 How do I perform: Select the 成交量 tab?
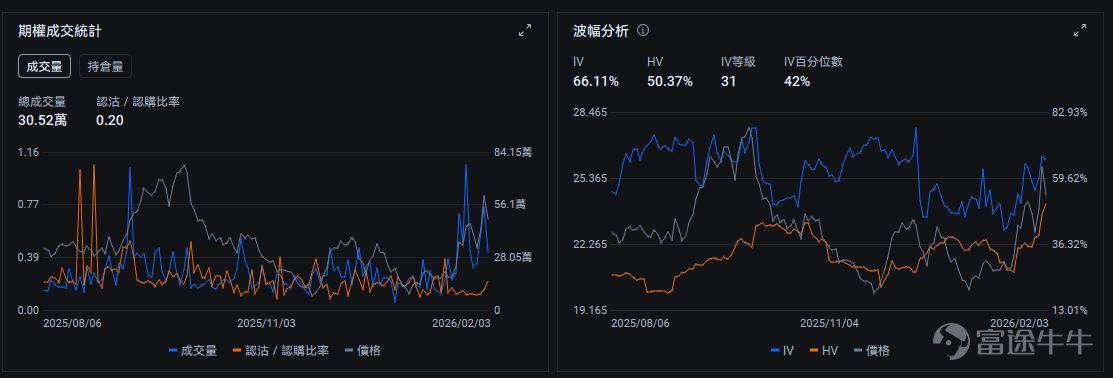pos(44,67)
